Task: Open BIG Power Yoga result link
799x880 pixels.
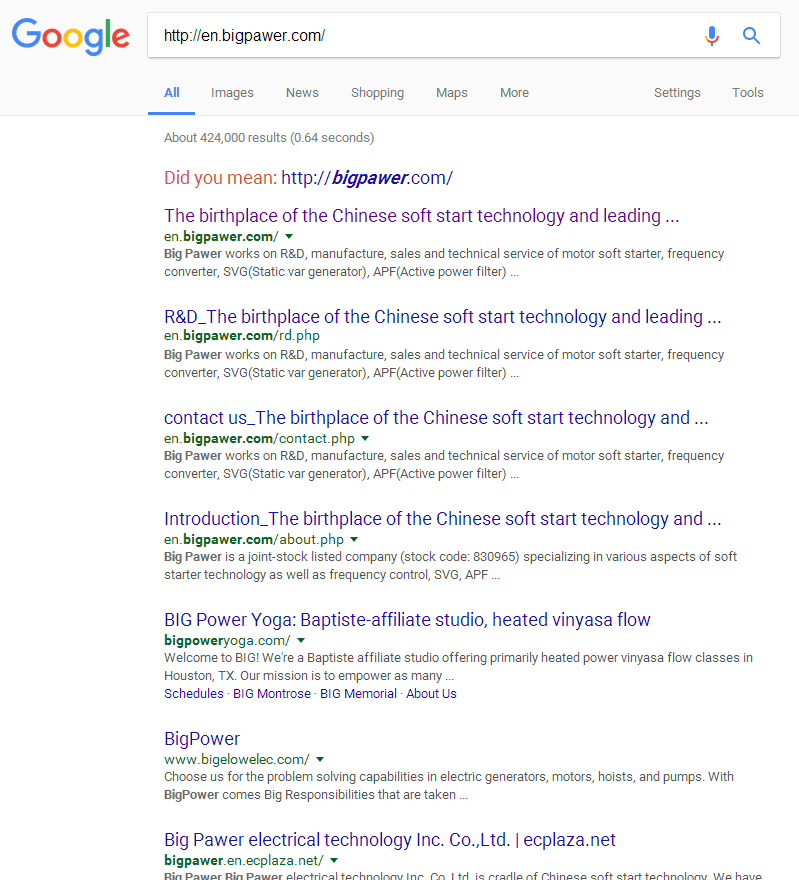Action: point(407,620)
